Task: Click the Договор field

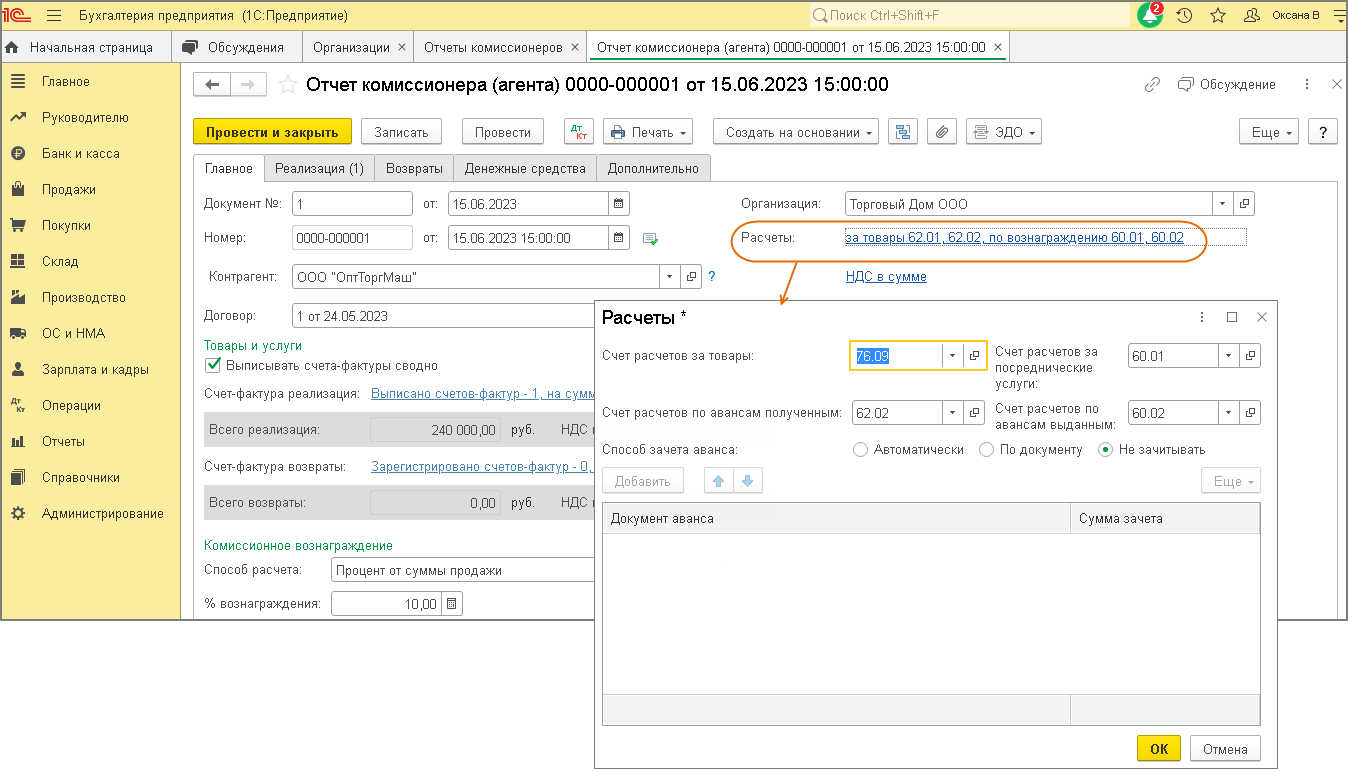Action: 443,316
